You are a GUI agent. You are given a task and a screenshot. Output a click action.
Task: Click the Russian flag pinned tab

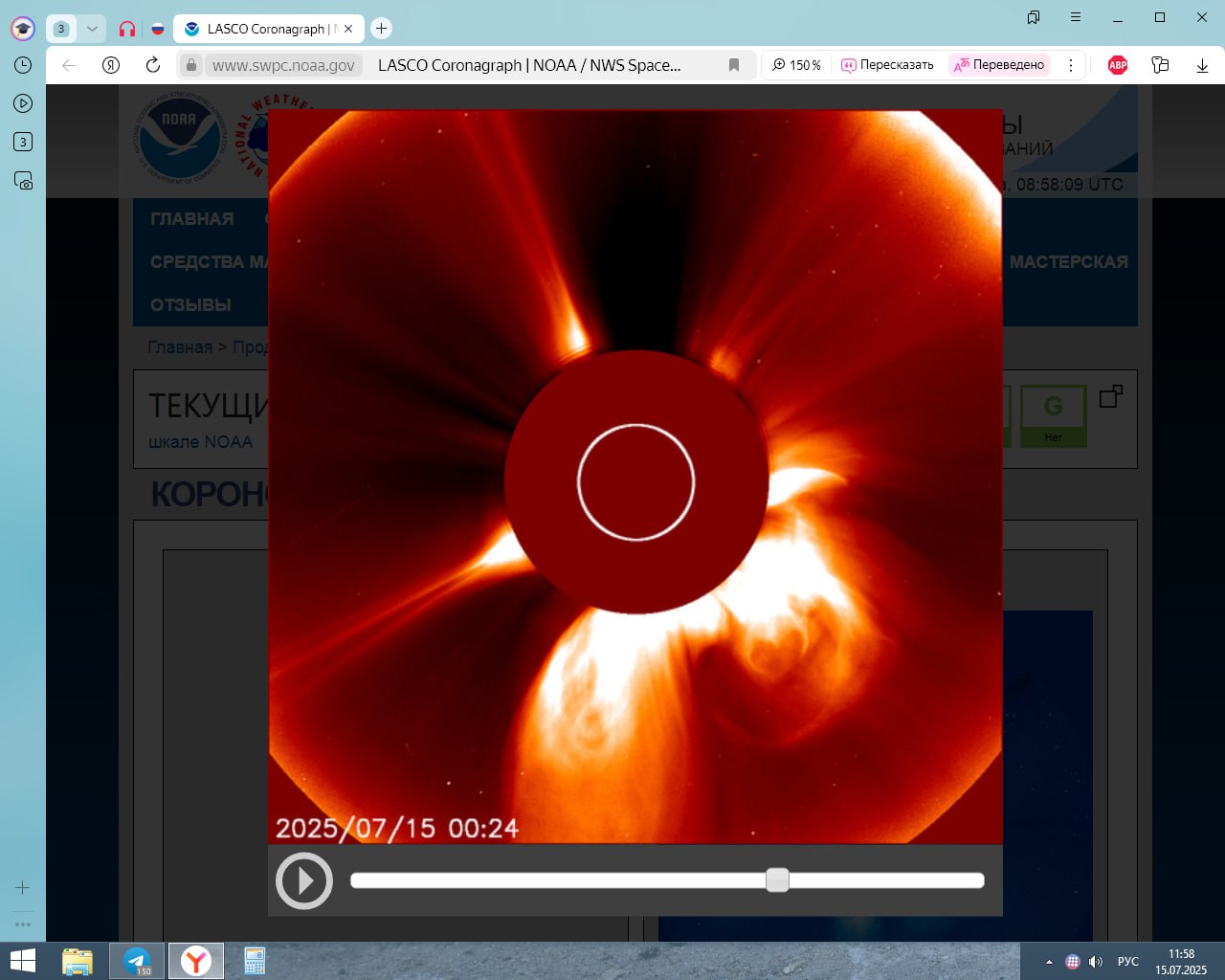(158, 29)
